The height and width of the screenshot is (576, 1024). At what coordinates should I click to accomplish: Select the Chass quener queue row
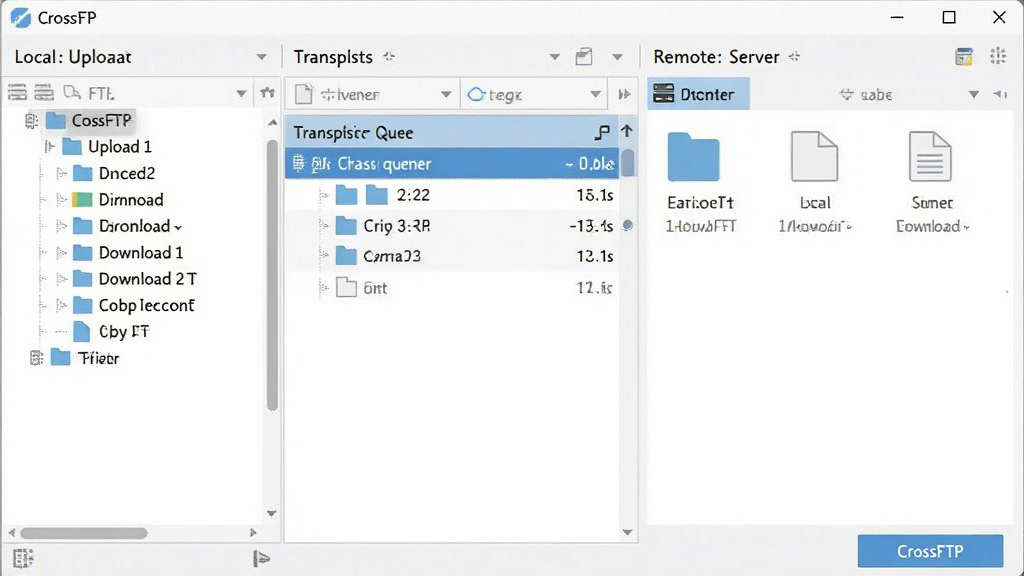[452, 163]
